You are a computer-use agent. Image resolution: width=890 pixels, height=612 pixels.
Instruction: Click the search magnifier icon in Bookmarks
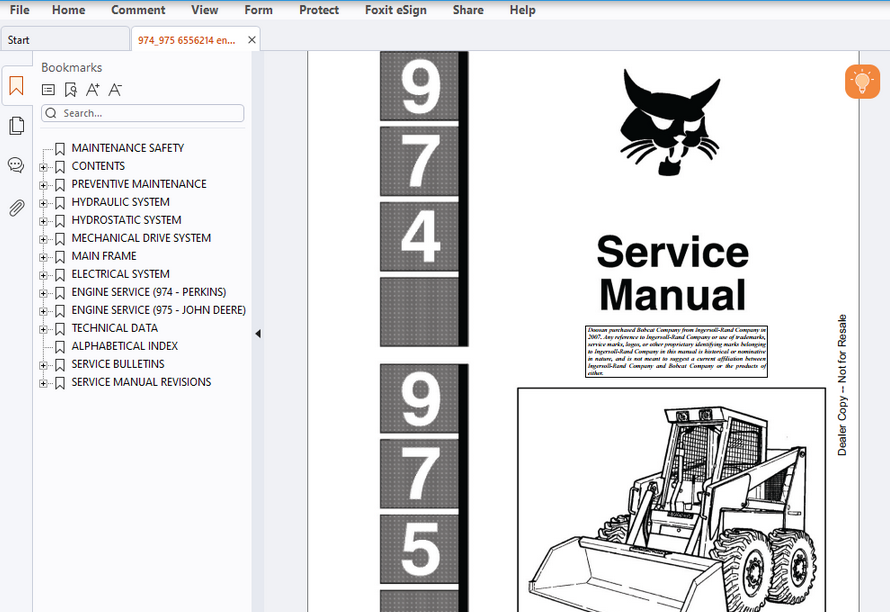click(x=51, y=113)
